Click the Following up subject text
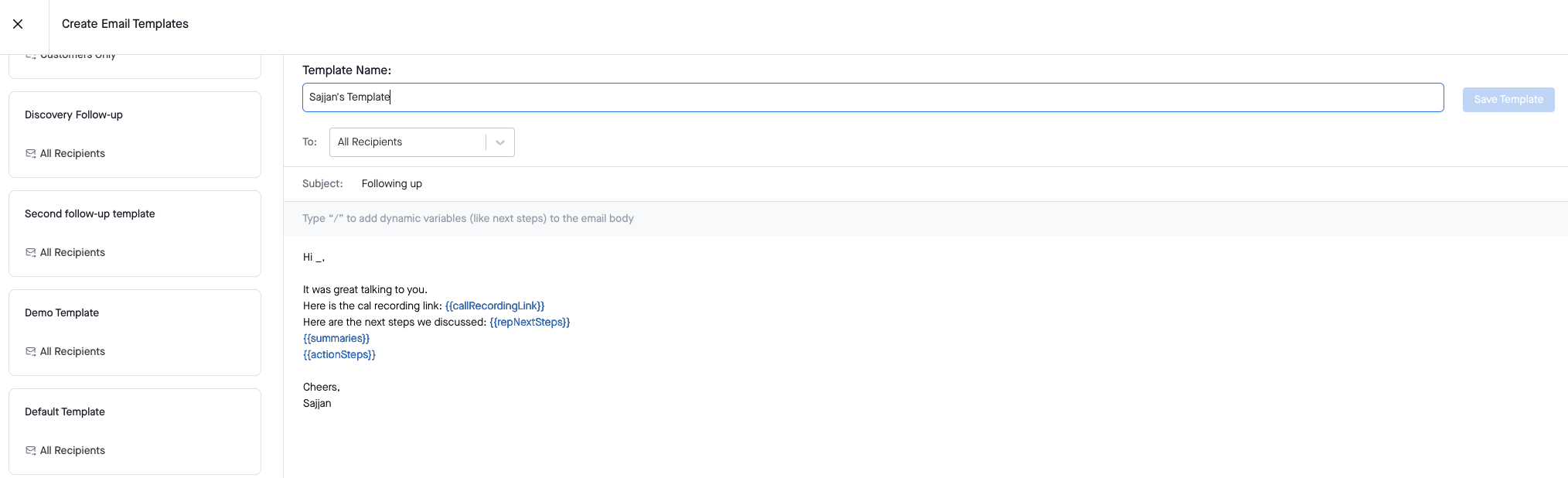 391,183
